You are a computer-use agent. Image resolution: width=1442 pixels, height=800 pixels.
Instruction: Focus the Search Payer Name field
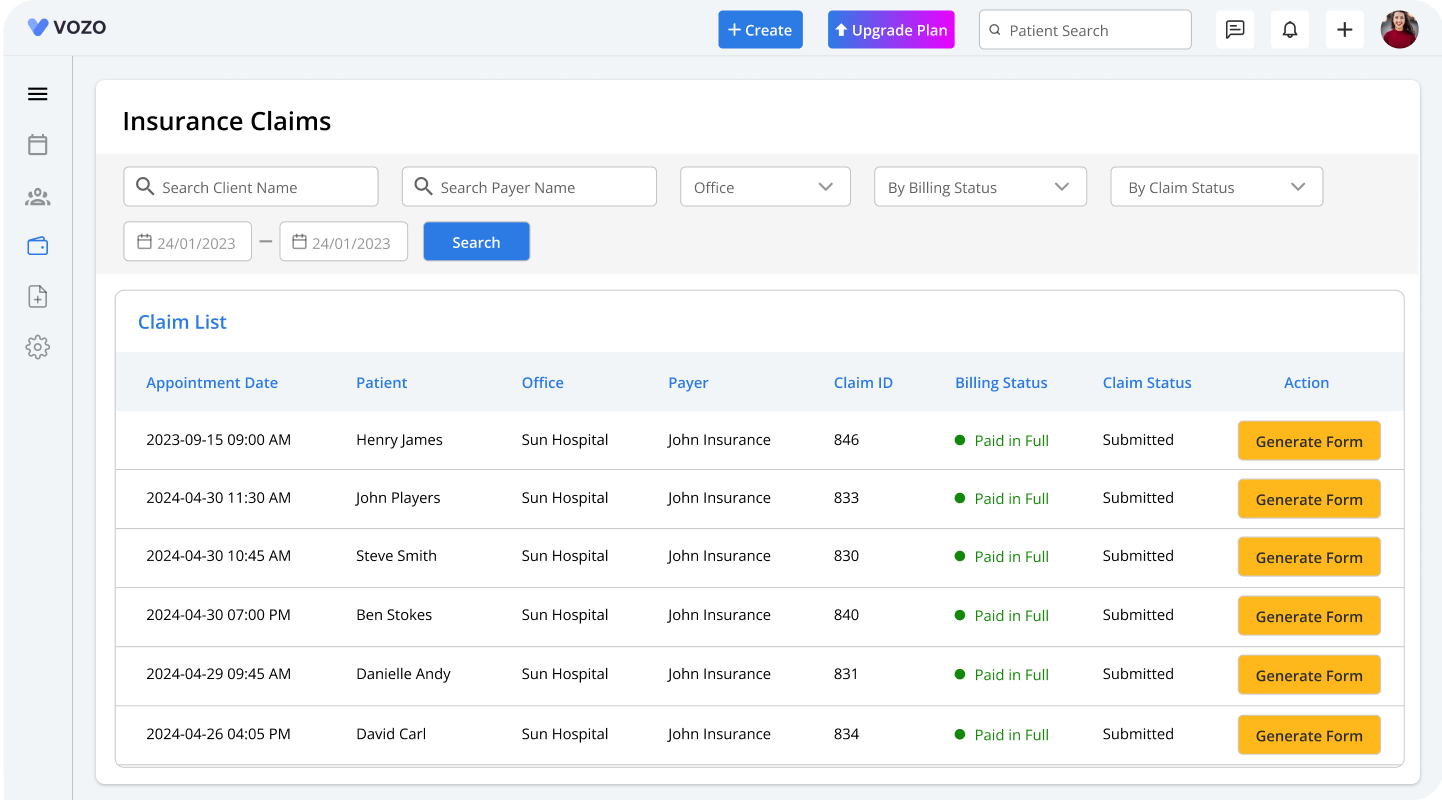click(529, 187)
